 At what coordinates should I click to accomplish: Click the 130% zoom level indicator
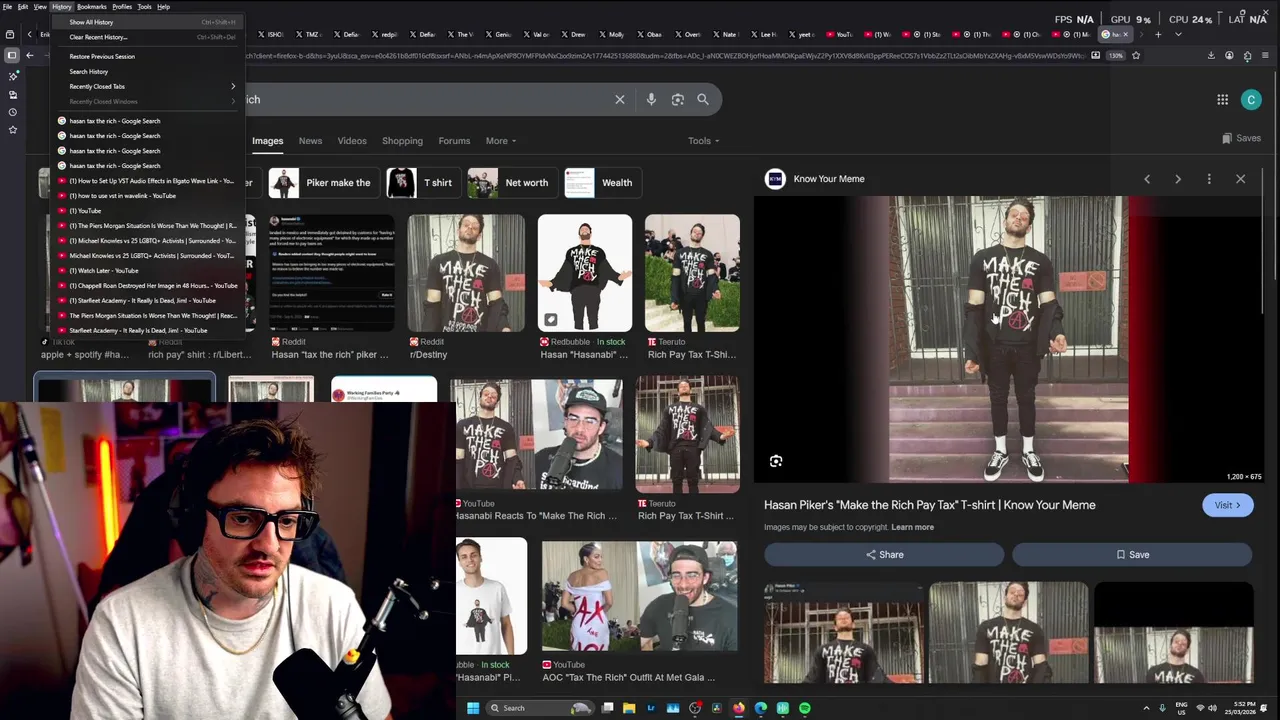coord(1116,56)
